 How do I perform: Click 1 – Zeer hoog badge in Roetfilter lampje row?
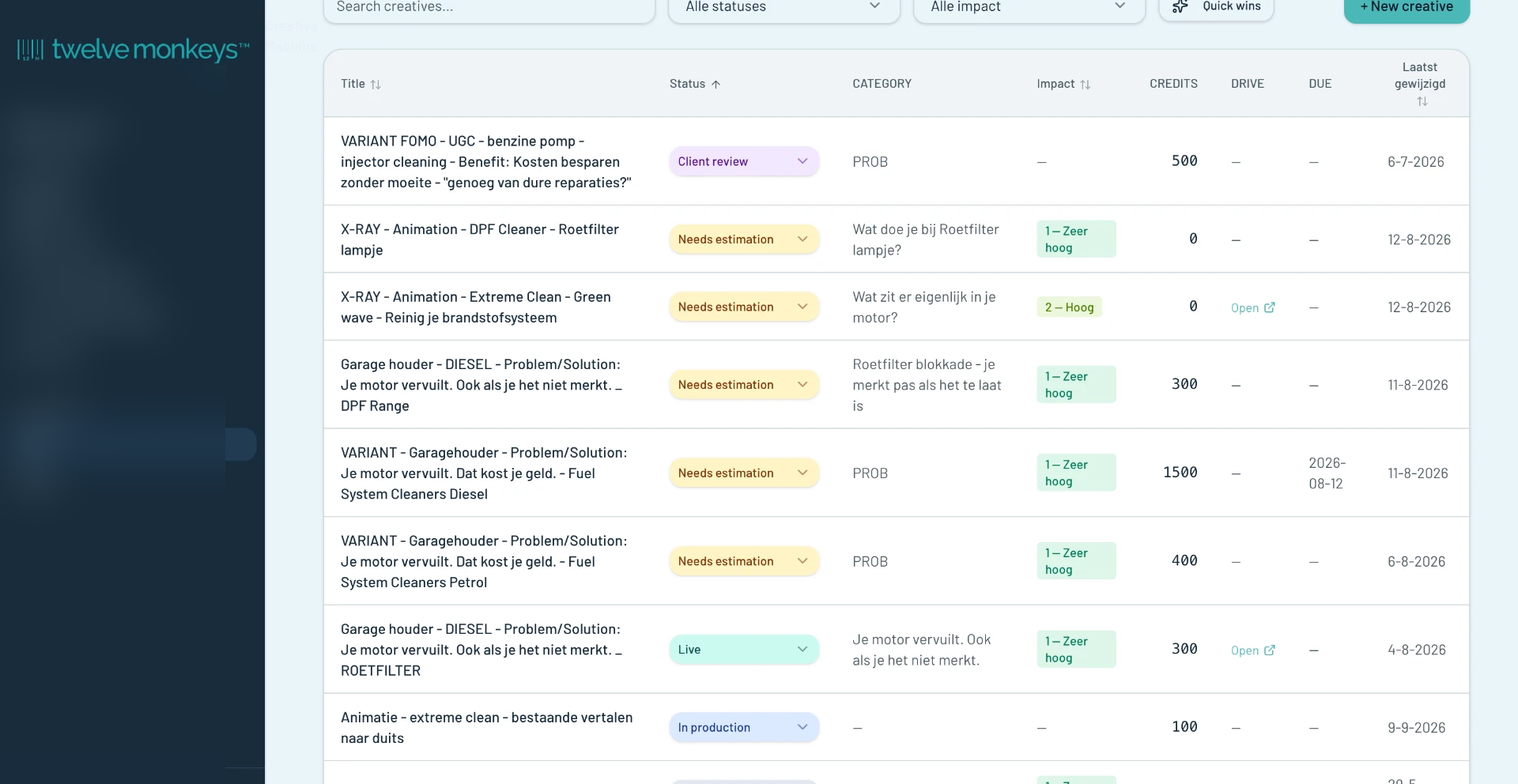click(1076, 239)
